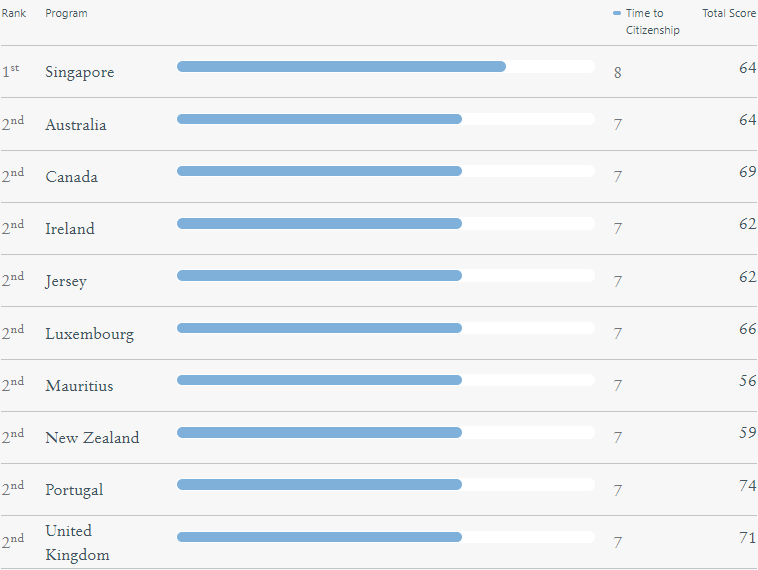Open the Luxembourg program entry
Image resolution: width=758 pixels, height=570 pixels.
pyautogui.click(x=89, y=334)
